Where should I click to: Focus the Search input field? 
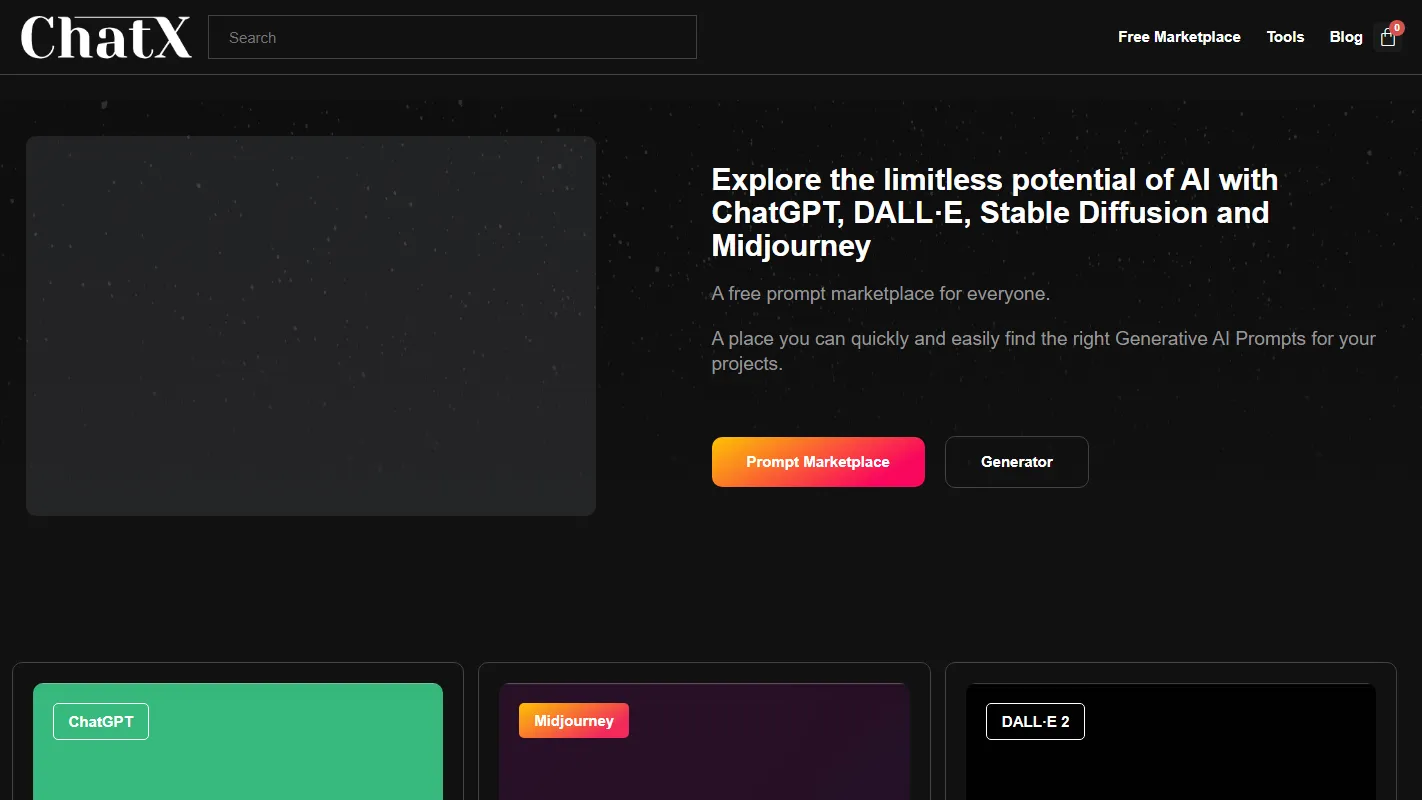[x=452, y=37]
